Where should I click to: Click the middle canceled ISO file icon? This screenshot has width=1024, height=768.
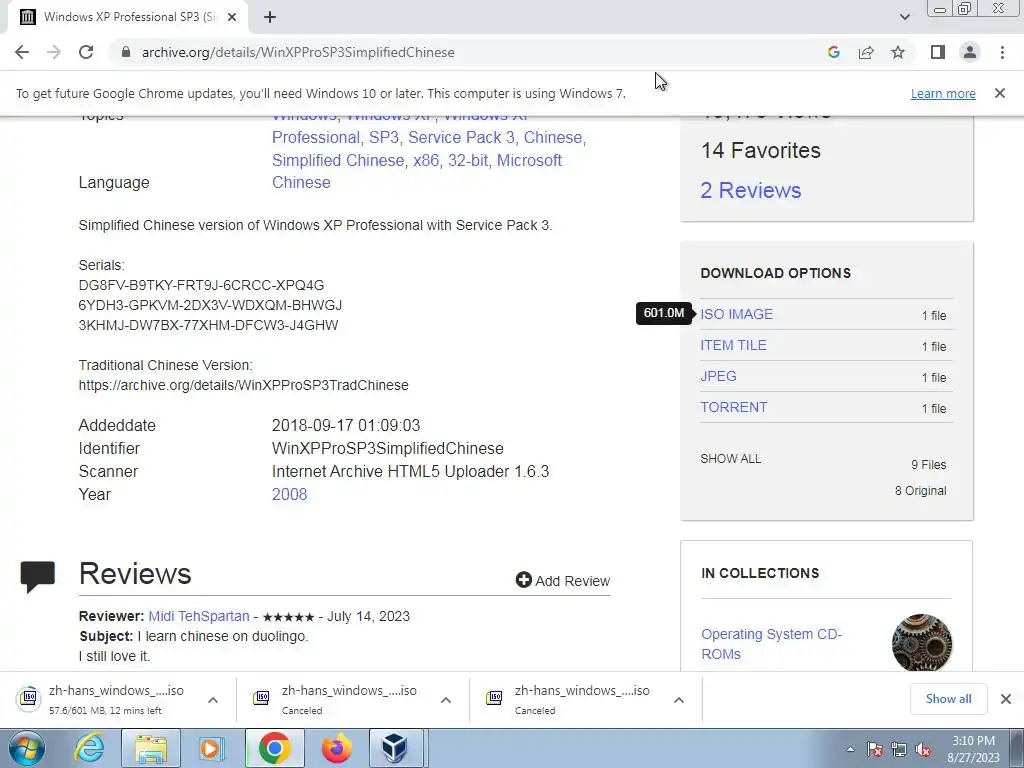click(261, 697)
